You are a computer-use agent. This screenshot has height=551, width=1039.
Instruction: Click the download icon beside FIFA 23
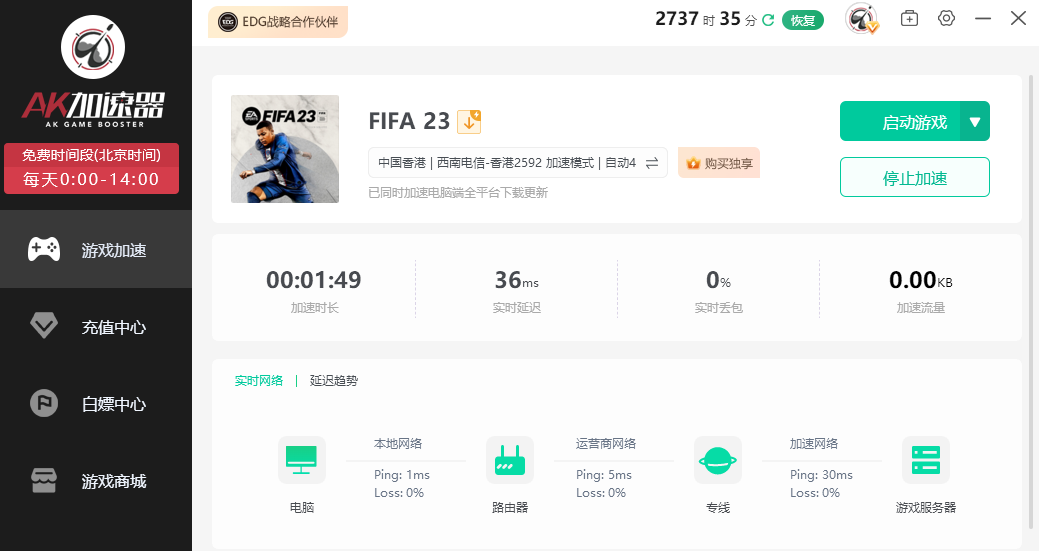(x=469, y=121)
